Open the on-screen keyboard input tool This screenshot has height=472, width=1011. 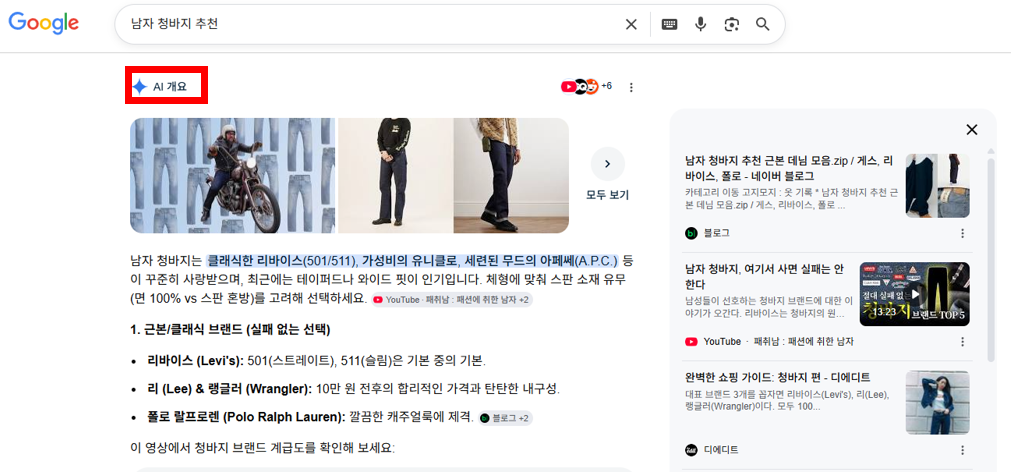tap(669, 25)
